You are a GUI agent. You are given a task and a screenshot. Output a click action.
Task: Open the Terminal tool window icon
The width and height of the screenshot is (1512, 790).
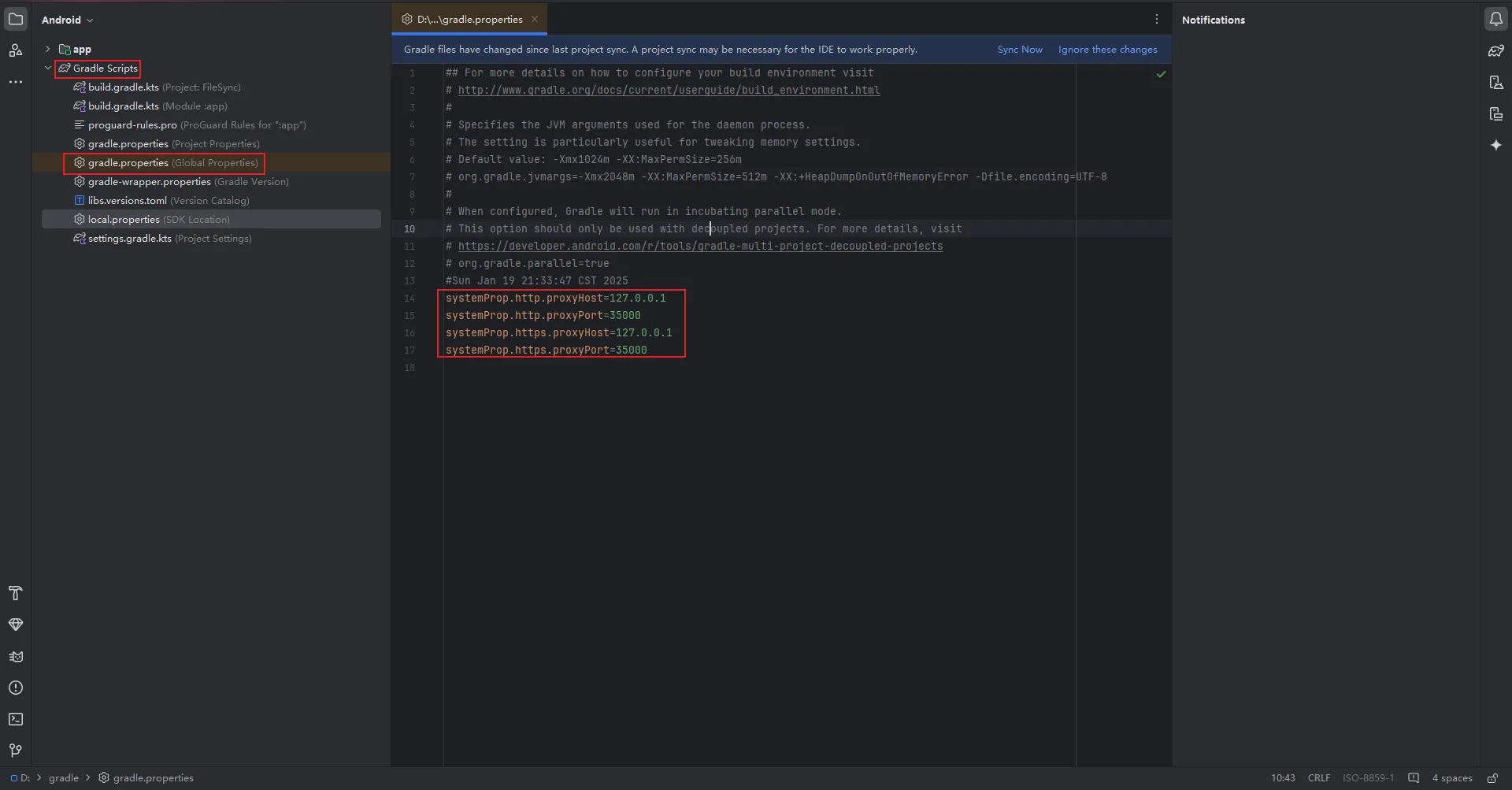click(x=16, y=719)
